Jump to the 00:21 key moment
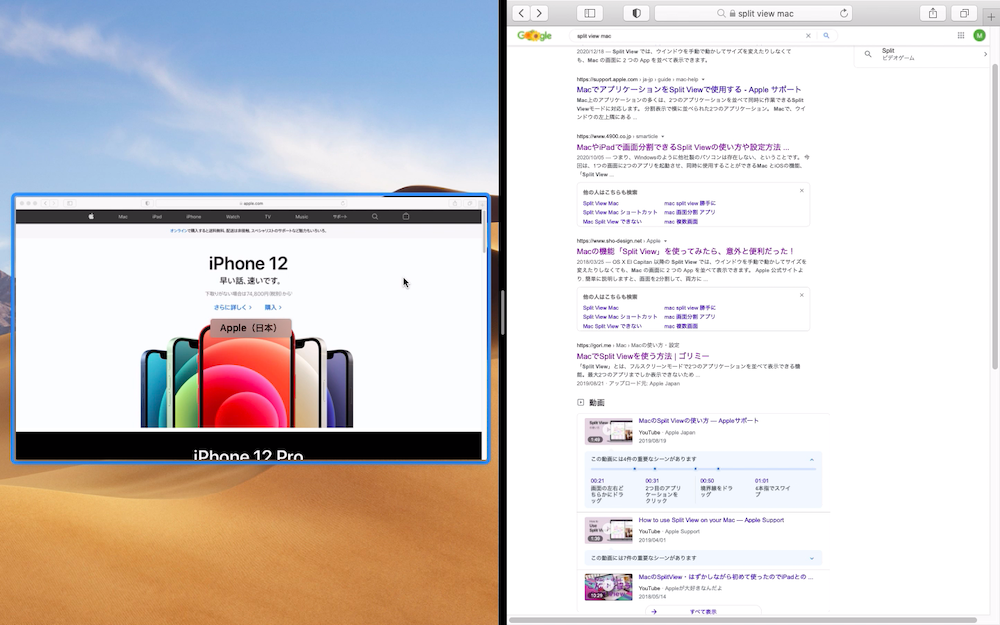 click(607, 491)
